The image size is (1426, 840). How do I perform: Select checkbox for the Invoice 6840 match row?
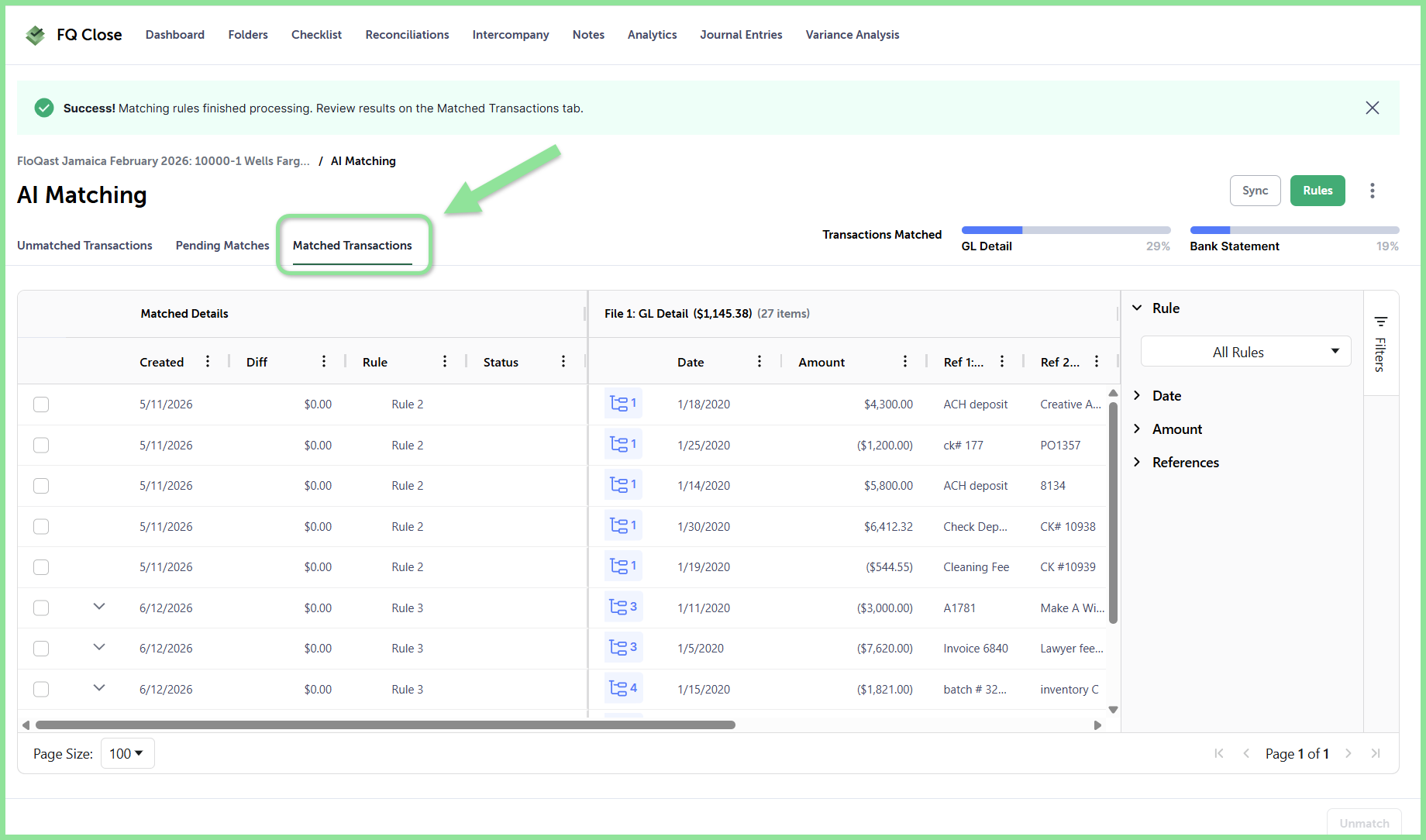(41, 649)
